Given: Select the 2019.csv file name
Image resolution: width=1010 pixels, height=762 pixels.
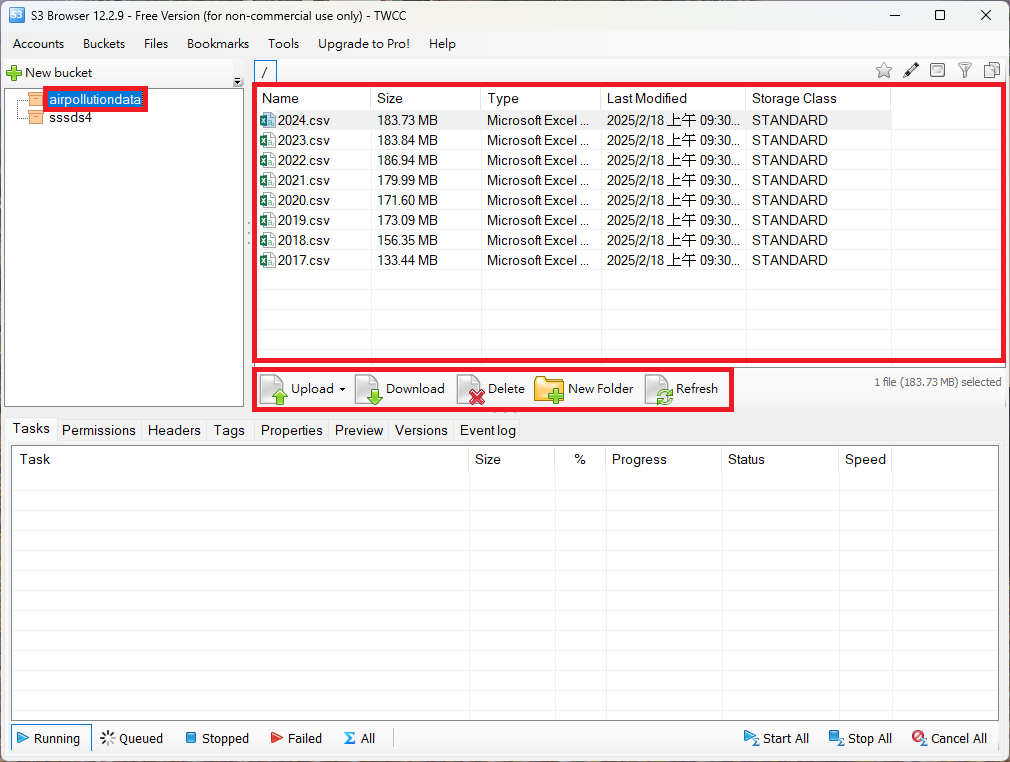Looking at the screenshot, I should 303,220.
